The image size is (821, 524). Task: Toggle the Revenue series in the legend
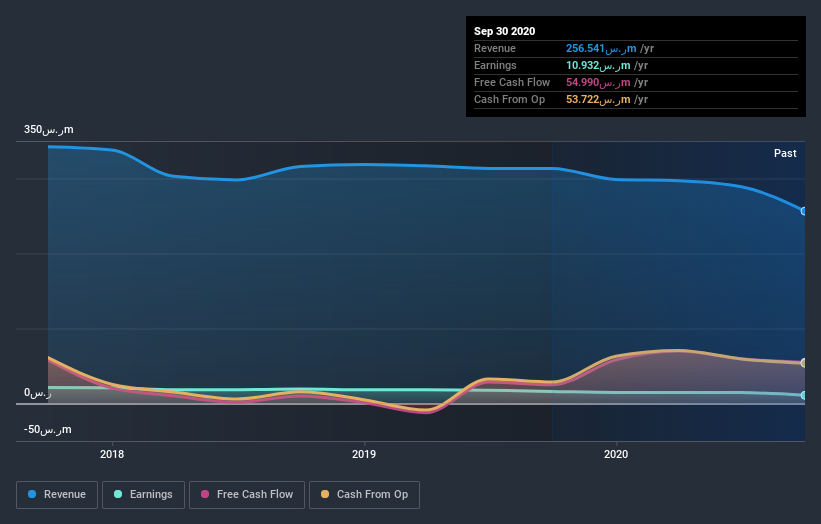point(57,495)
